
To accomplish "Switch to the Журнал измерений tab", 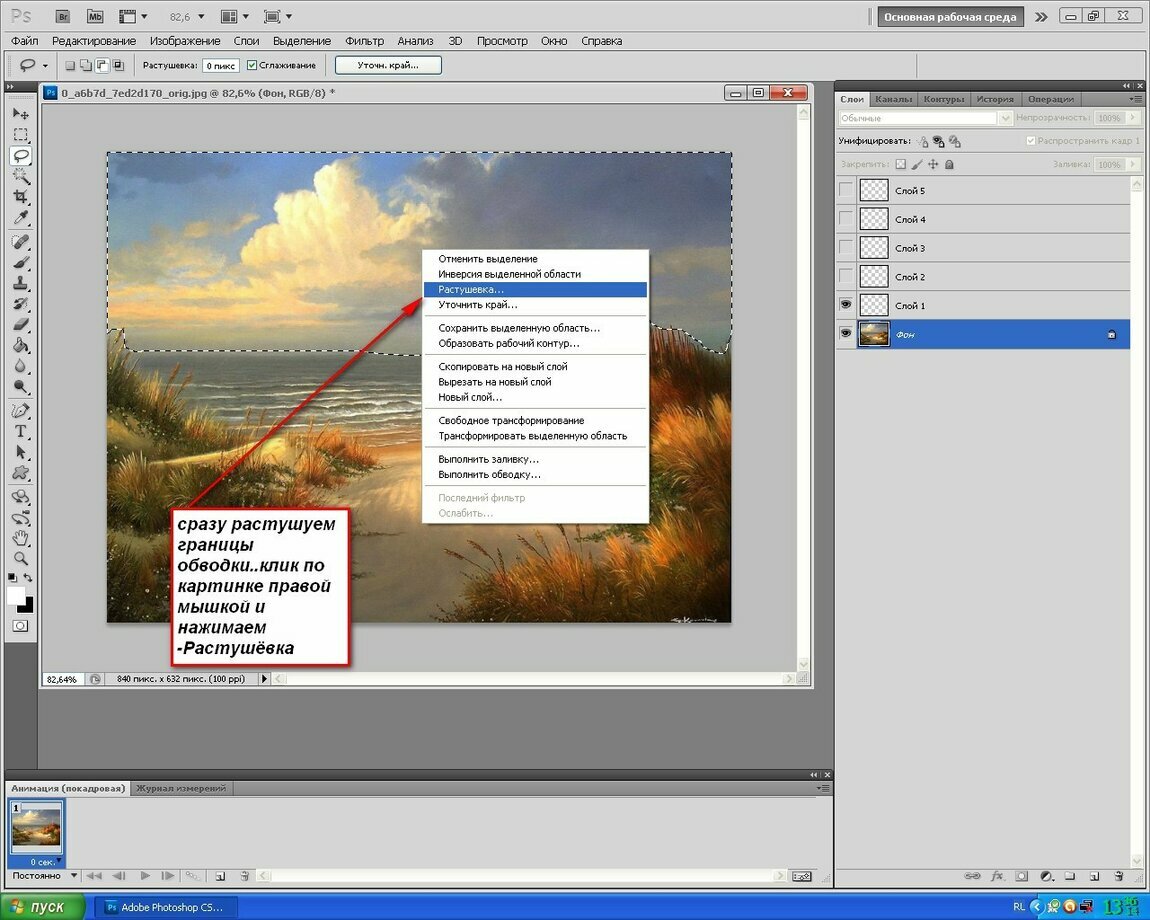I will pos(180,788).
